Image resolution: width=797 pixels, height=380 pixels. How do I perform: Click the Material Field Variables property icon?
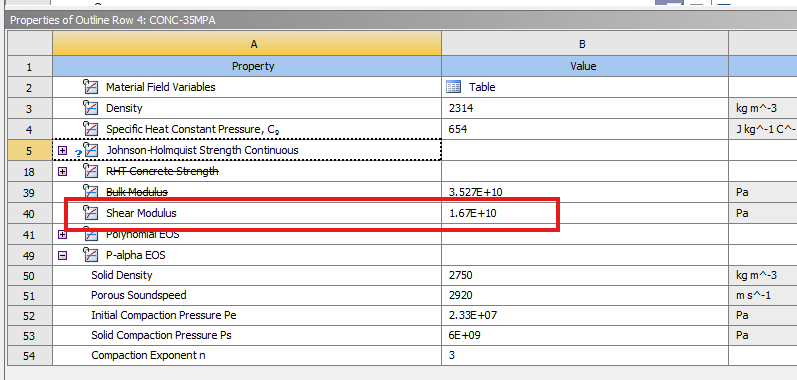coord(90,87)
